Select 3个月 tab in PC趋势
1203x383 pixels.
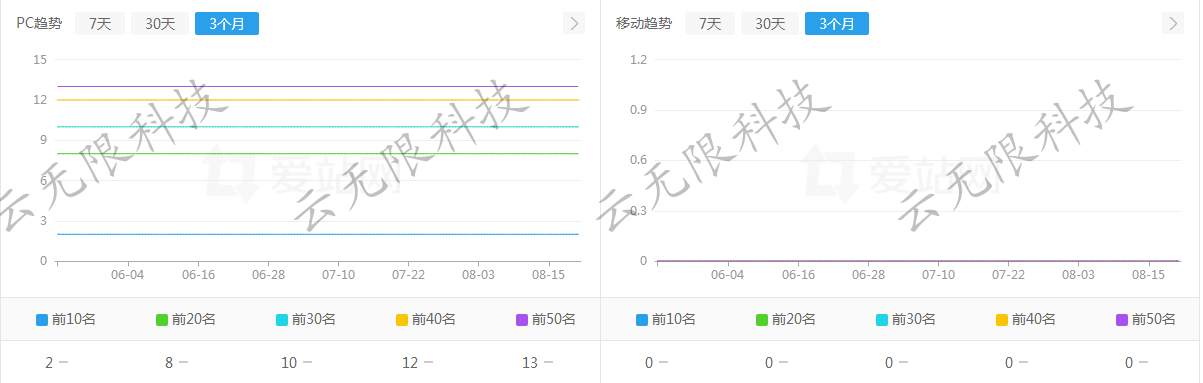[x=227, y=23]
